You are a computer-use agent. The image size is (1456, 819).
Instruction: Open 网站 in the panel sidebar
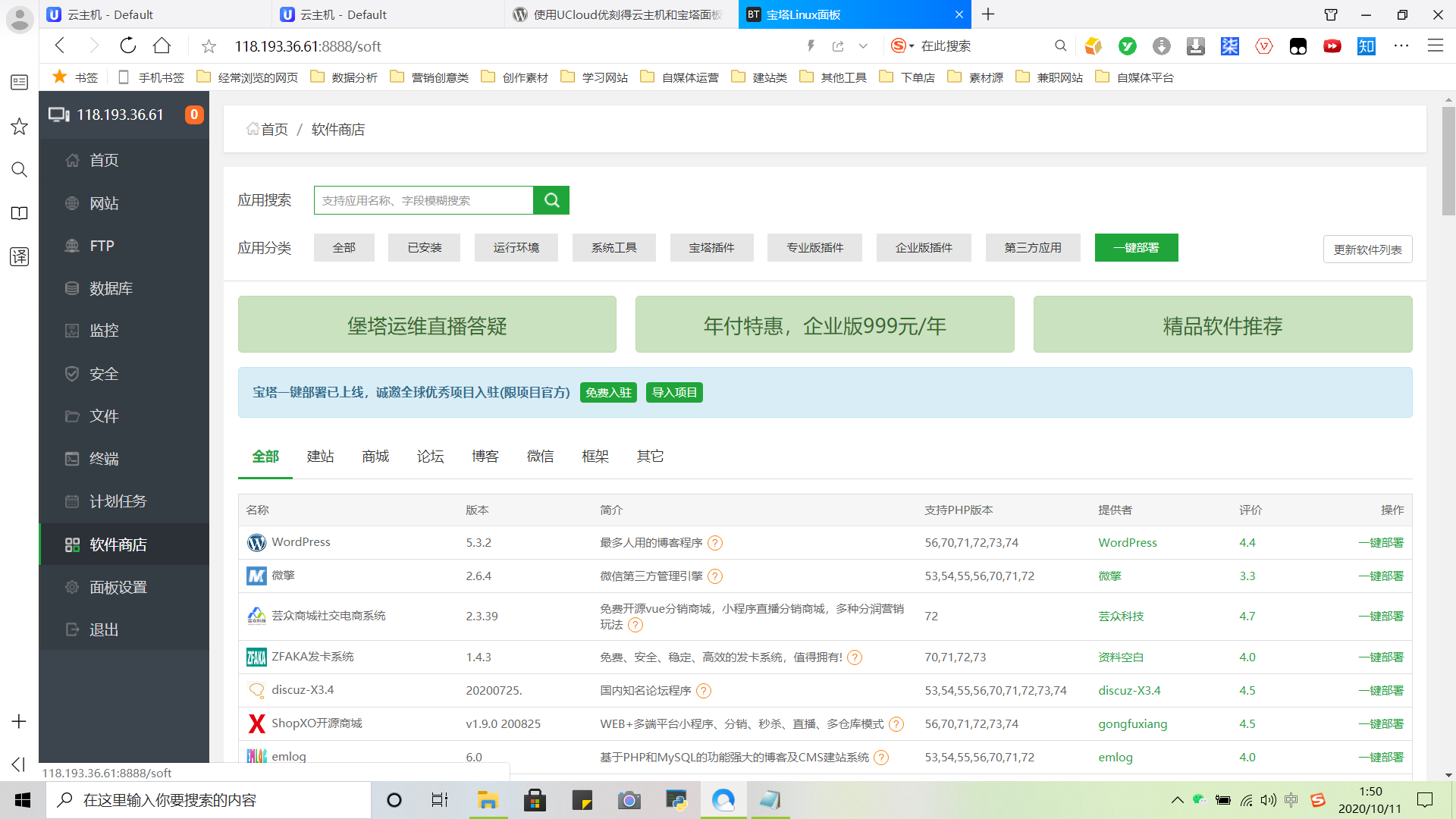click(124, 203)
